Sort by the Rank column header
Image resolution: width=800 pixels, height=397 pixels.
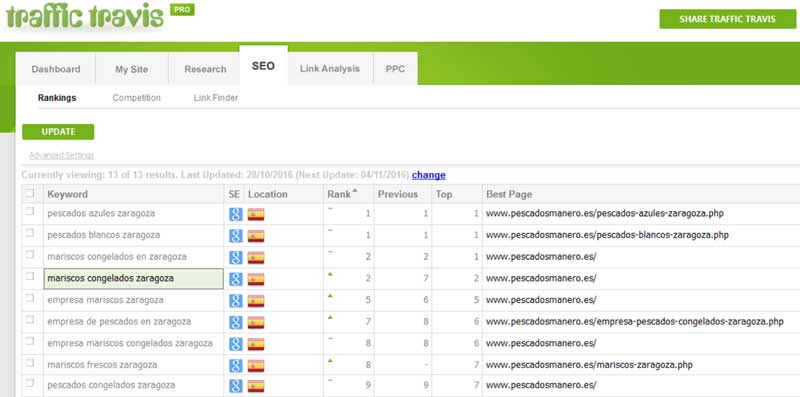click(x=342, y=194)
